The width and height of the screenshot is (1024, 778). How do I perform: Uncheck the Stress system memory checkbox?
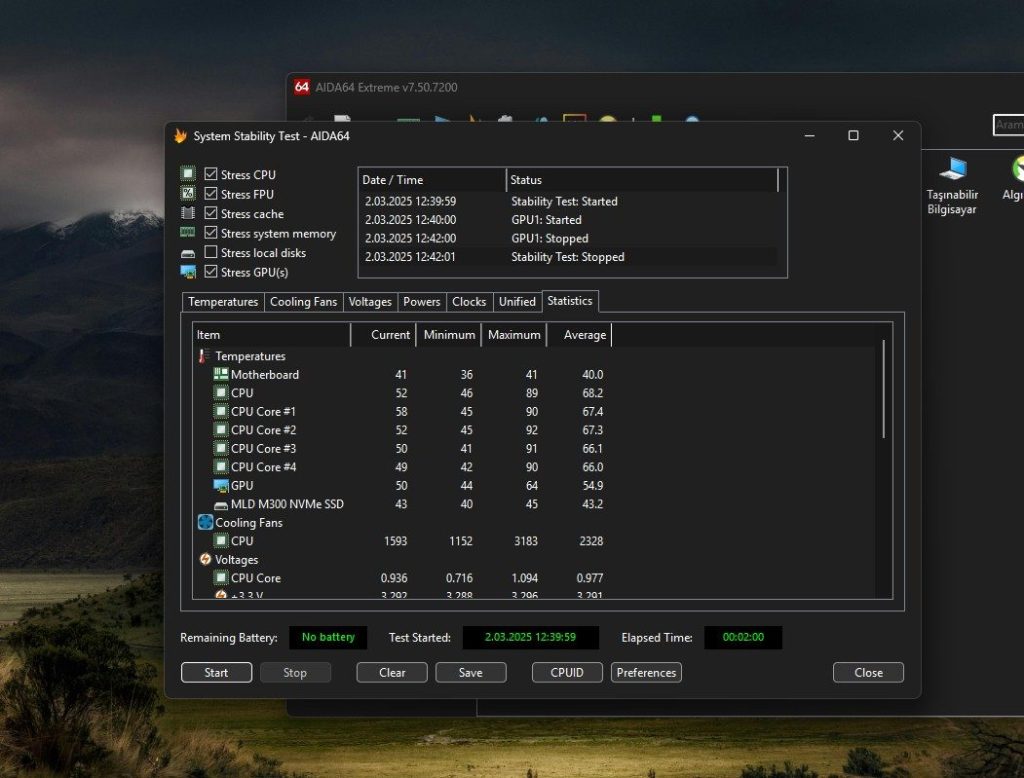211,233
